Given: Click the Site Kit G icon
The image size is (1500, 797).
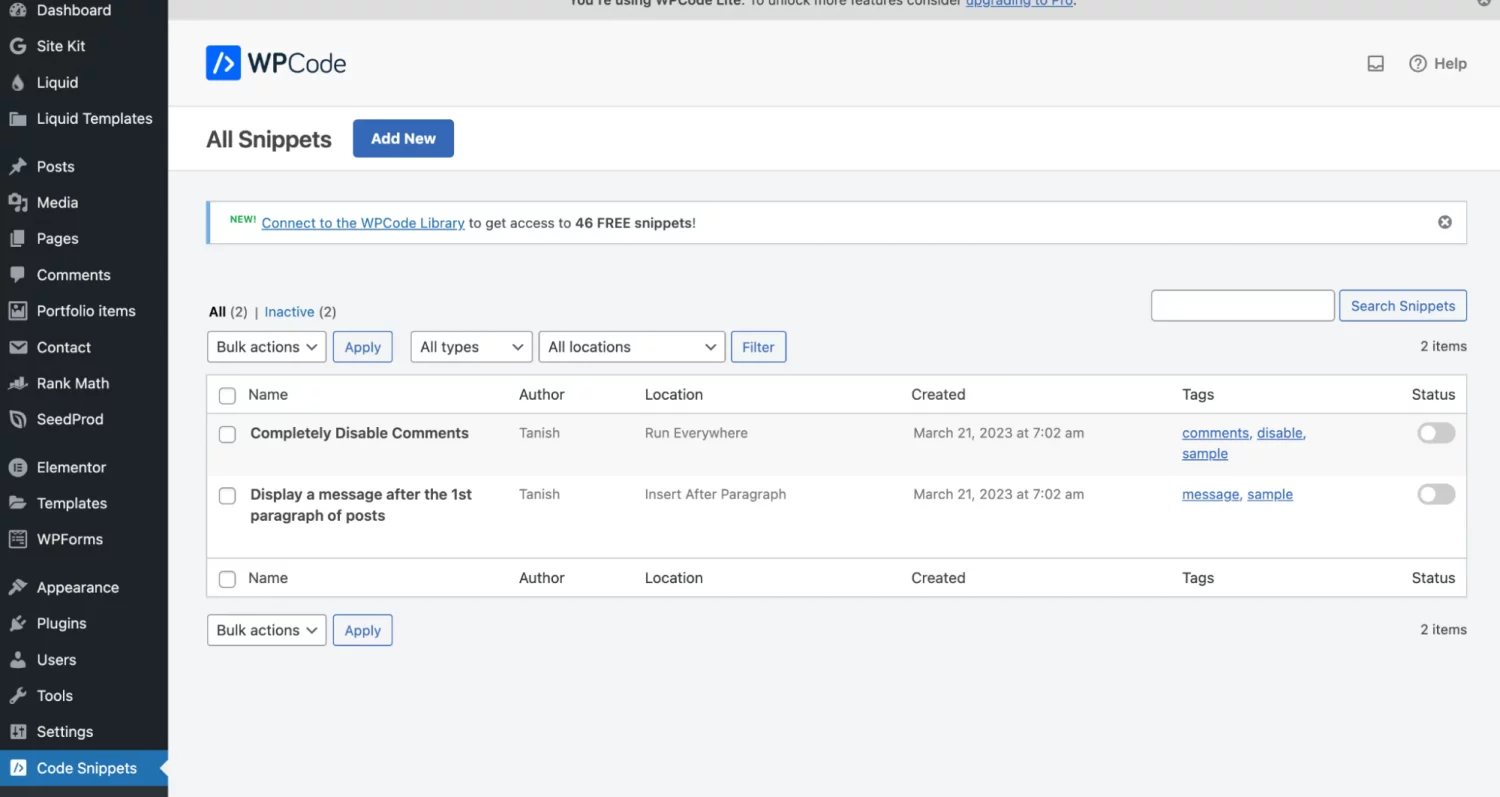Looking at the screenshot, I should (x=17, y=46).
